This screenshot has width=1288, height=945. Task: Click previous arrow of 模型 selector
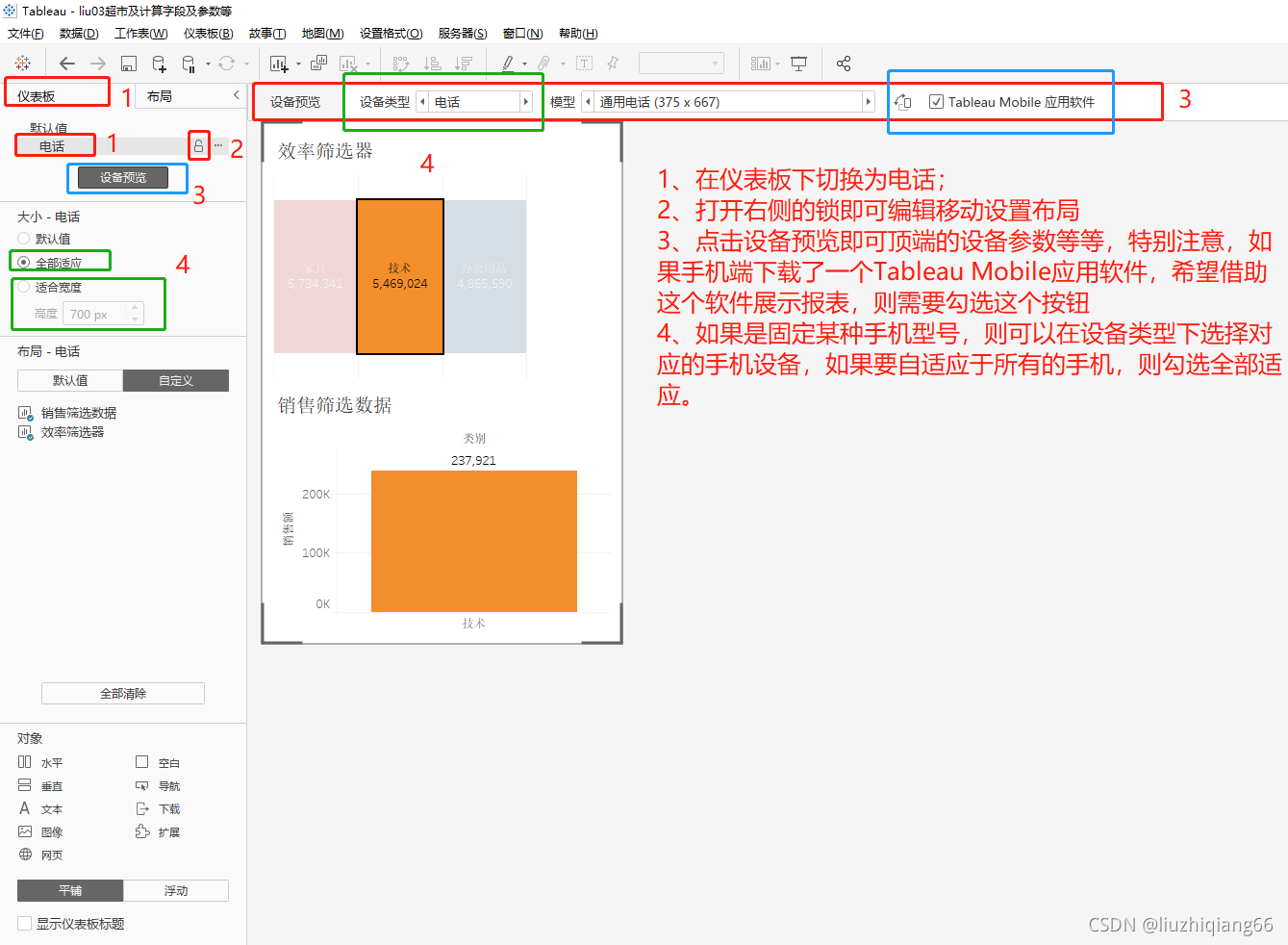pos(588,102)
